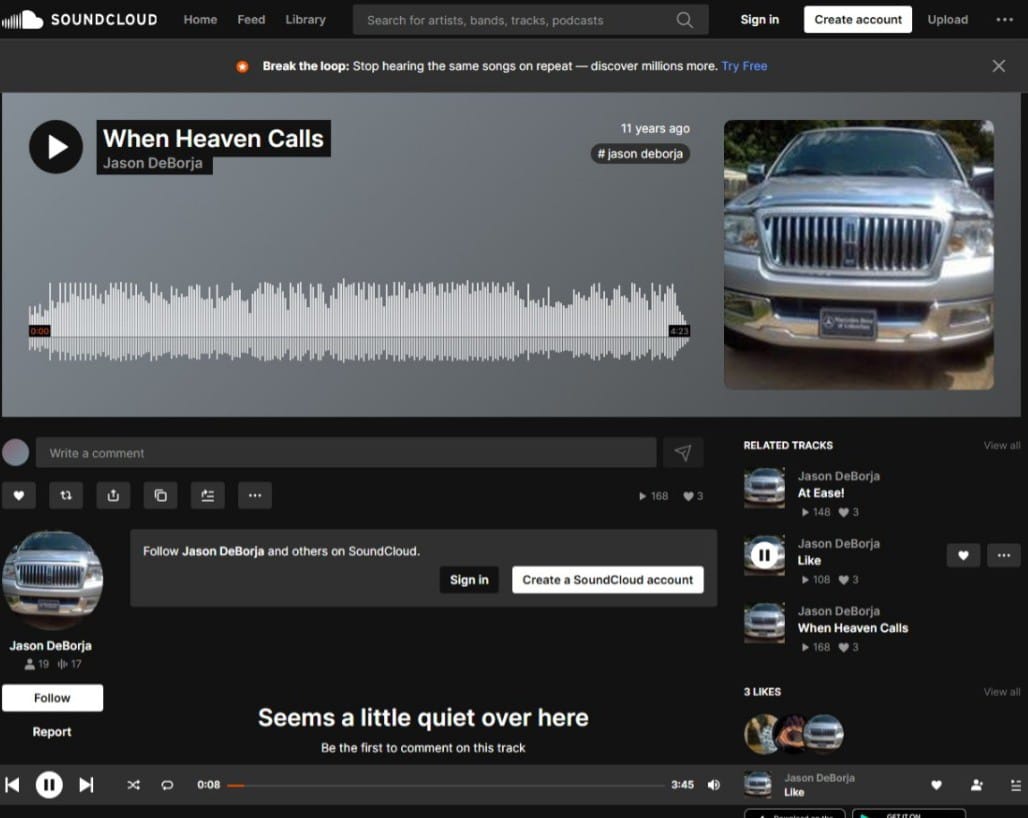The height and width of the screenshot is (818, 1028).
Task: Skip to the next track in player bar
Action: tap(86, 785)
